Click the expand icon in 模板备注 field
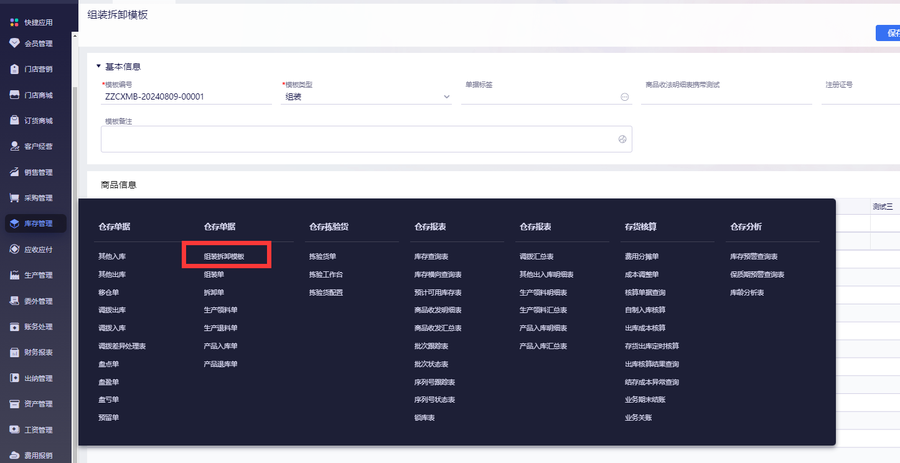Viewport: 900px width, 463px height. pyautogui.click(x=622, y=139)
